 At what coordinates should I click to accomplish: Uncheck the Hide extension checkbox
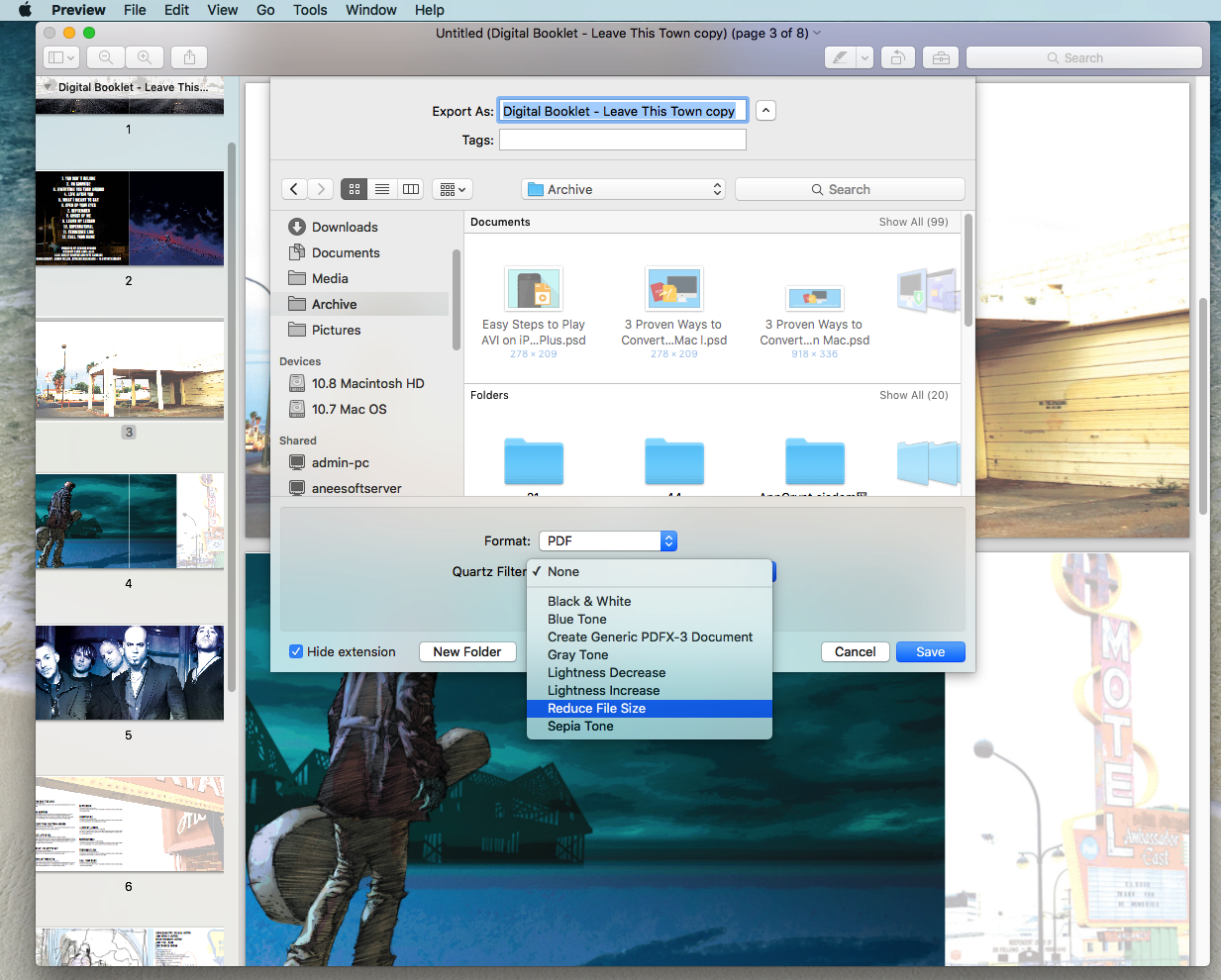click(296, 651)
